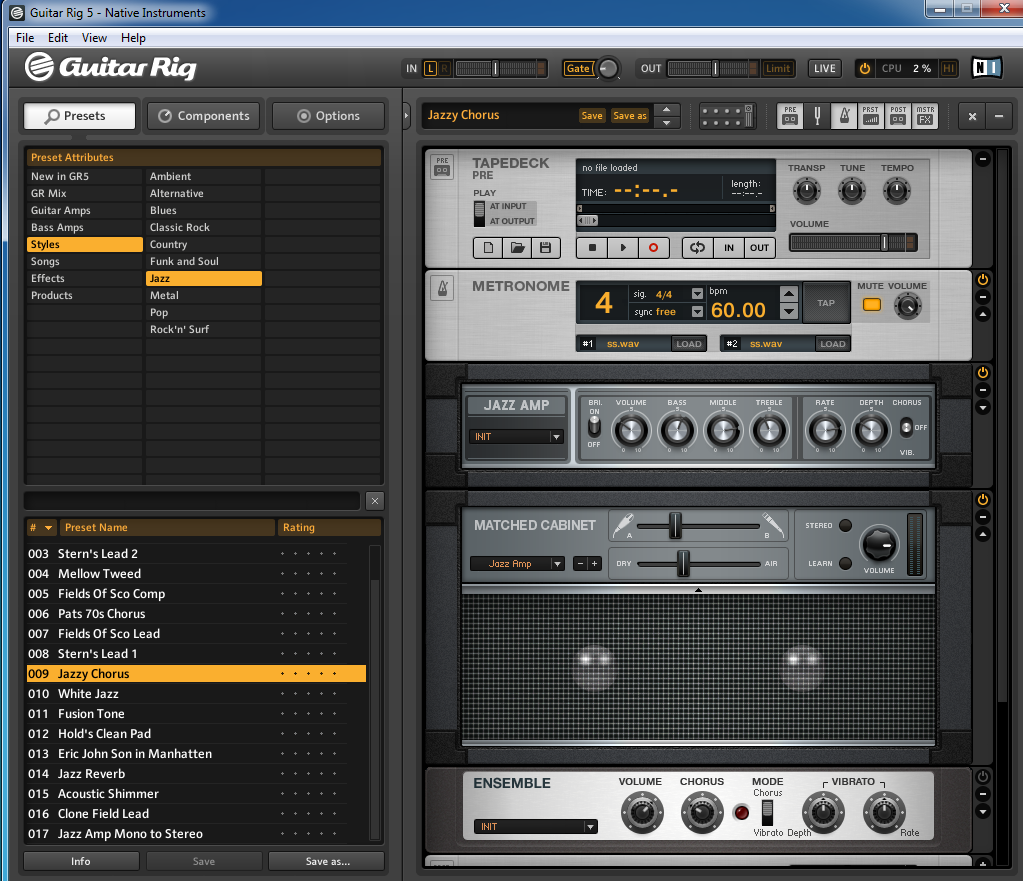The image size is (1023, 881).
Task: Click Tapedeck Pre module icon
Action: pyautogui.click(x=442, y=166)
